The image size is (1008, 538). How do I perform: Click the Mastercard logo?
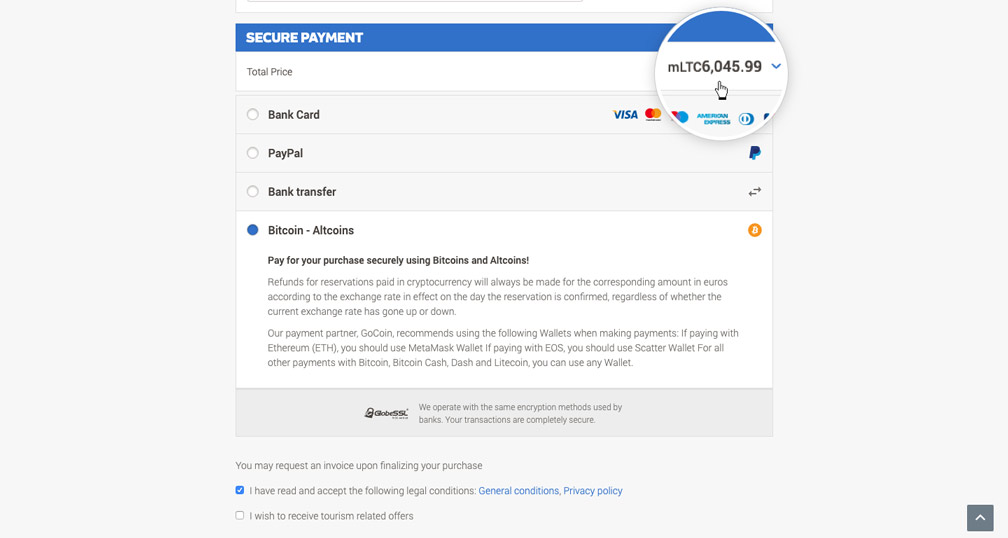click(x=653, y=115)
